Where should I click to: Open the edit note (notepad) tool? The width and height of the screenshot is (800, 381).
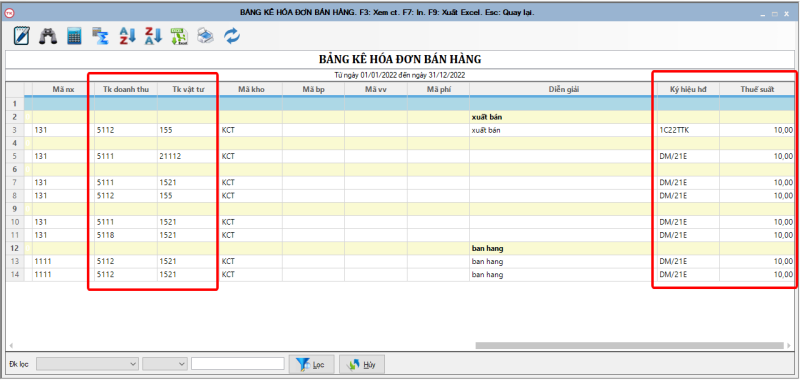pyautogui.click(x=22, y=36)
